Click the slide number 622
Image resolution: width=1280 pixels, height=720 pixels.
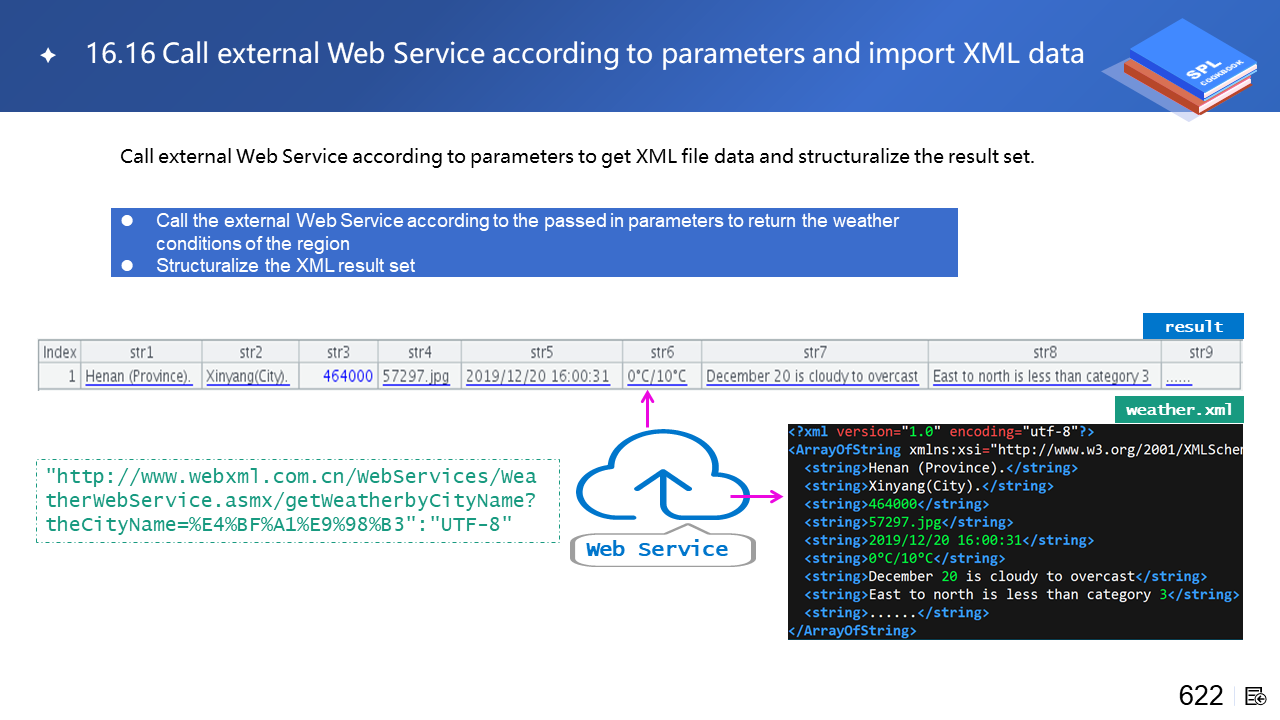pos(1201,696)
